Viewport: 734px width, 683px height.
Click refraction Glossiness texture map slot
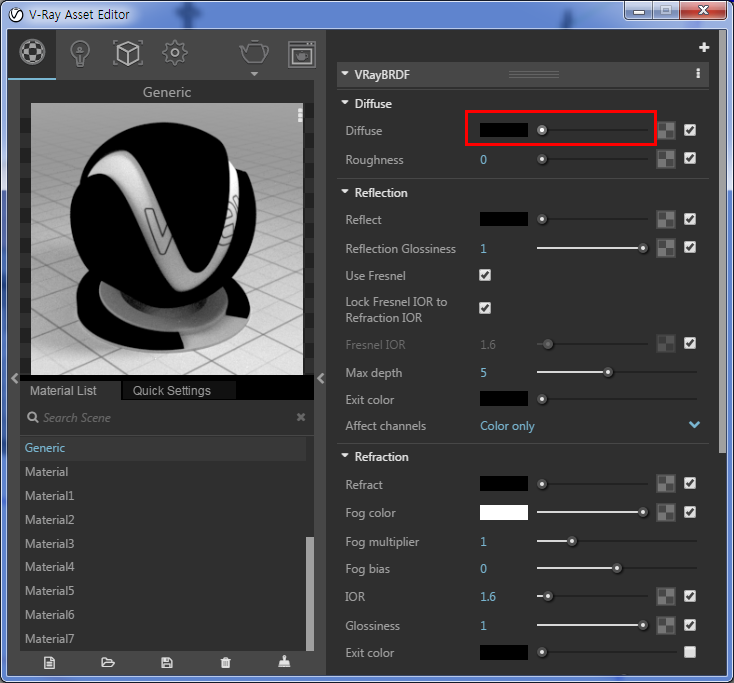point(666,625)
